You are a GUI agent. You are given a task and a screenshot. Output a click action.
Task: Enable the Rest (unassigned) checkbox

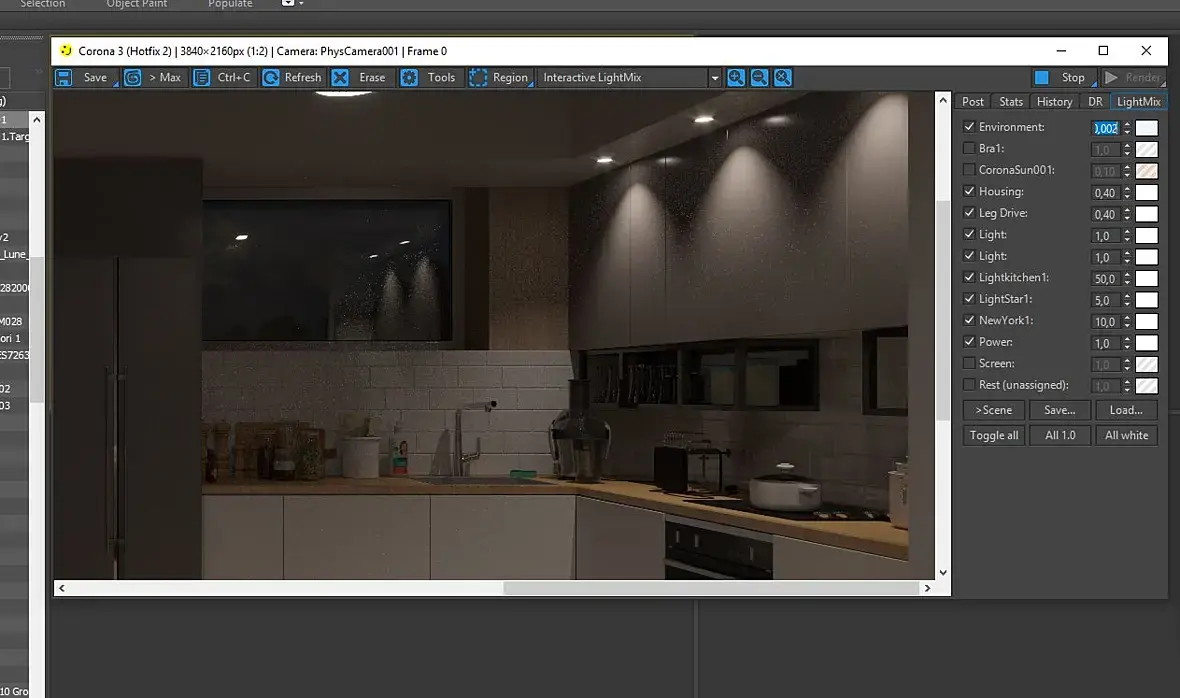pyautogui.click(x=969, y=384)
